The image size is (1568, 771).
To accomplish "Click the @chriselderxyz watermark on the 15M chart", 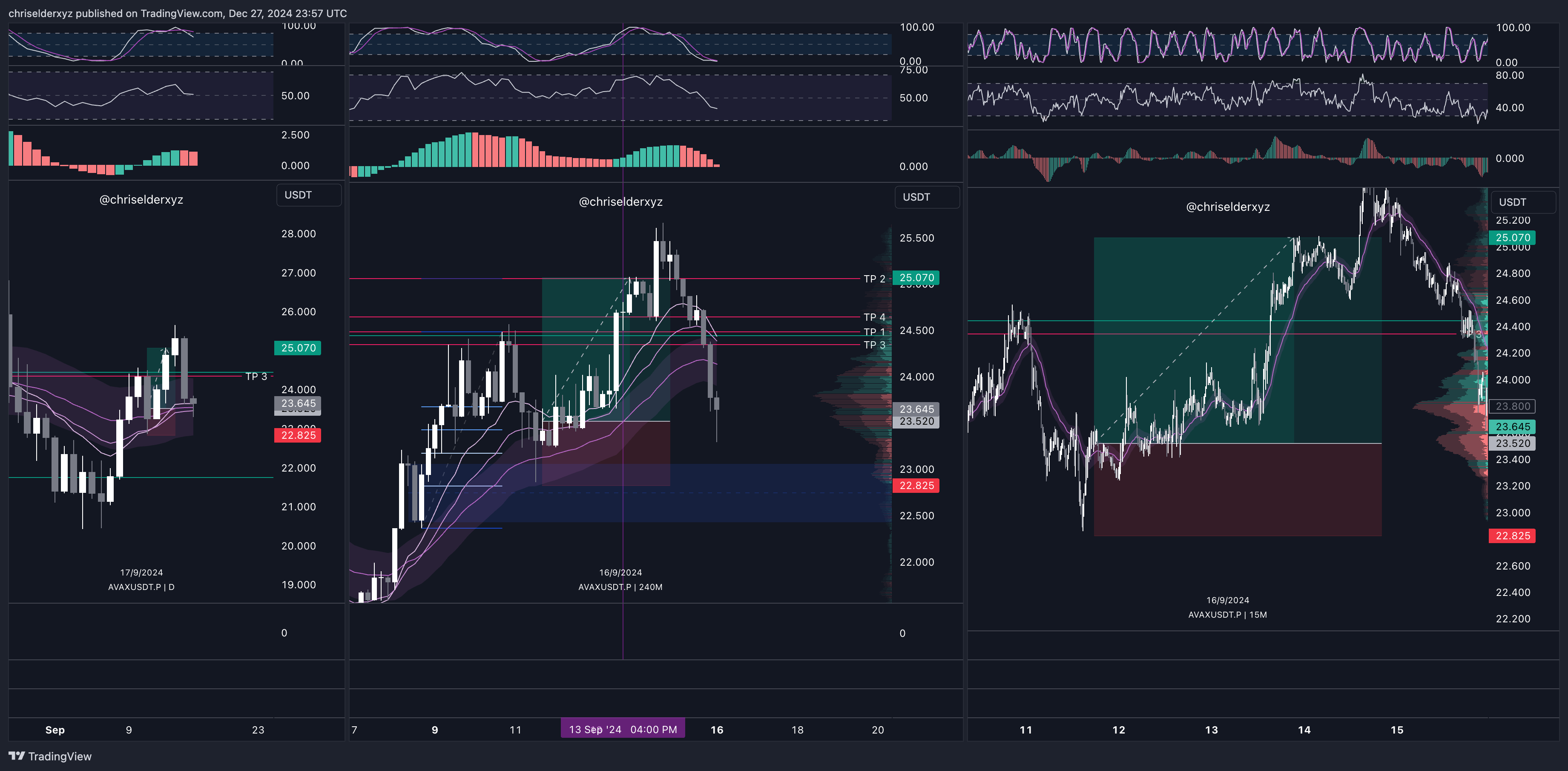I will tap(1227, 207).
